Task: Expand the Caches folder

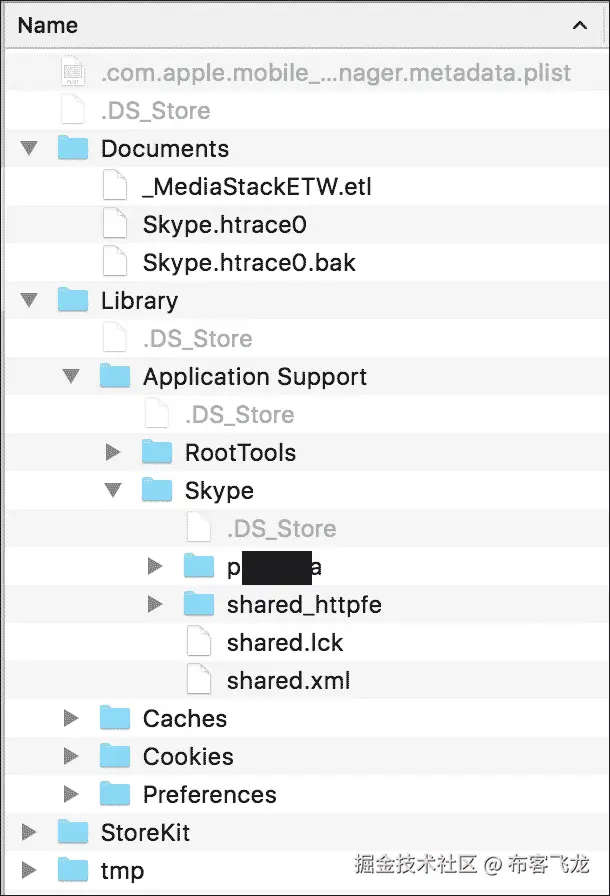Action: 71,719
